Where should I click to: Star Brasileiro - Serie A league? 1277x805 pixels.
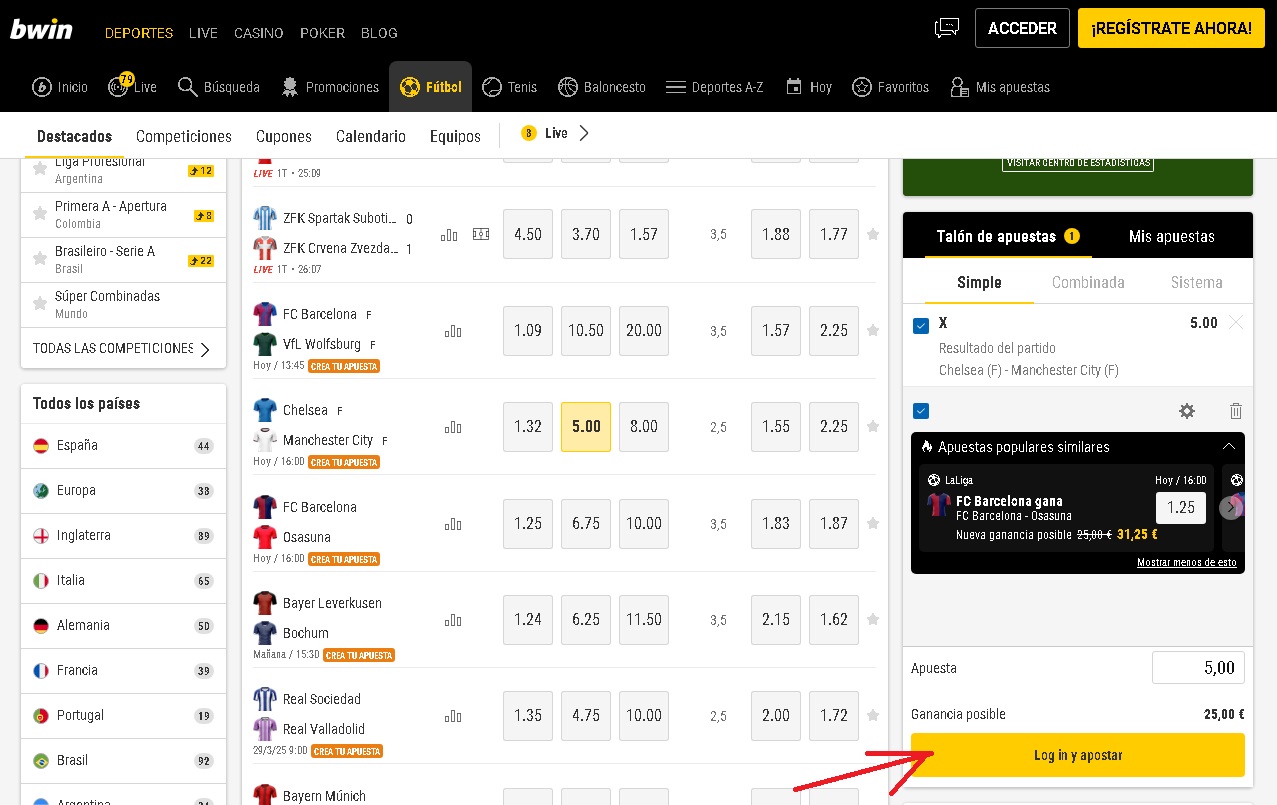[x=40, y=259]
